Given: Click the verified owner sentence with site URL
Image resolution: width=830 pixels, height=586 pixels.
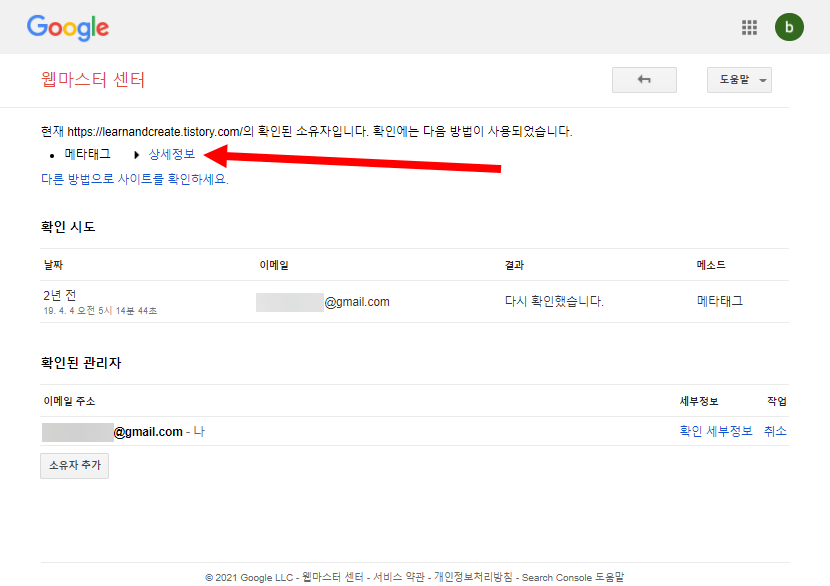Looking at the screenshot, I should click(306, 131).
